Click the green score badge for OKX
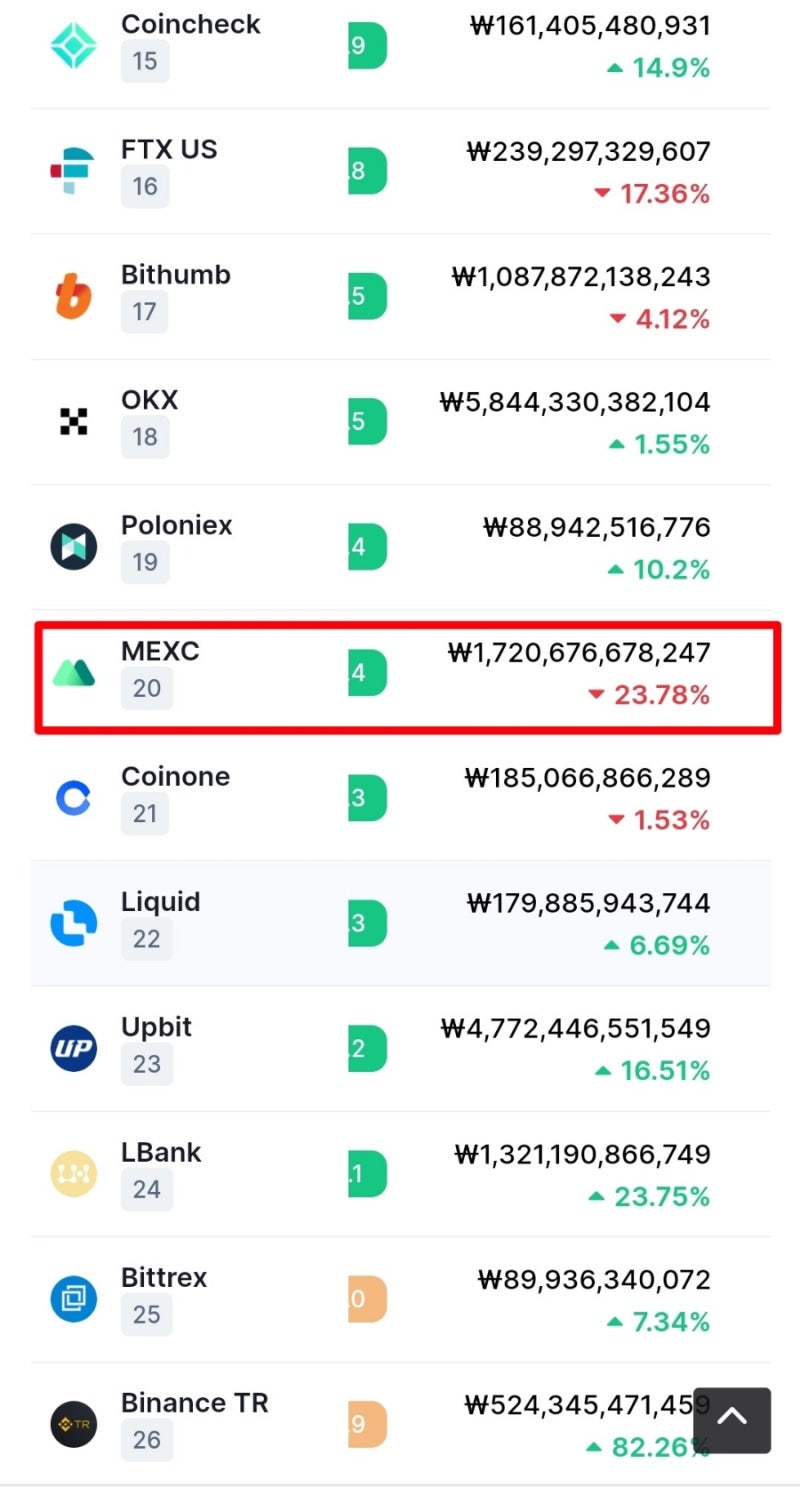 pyautogui.click(x=367, y=421)
